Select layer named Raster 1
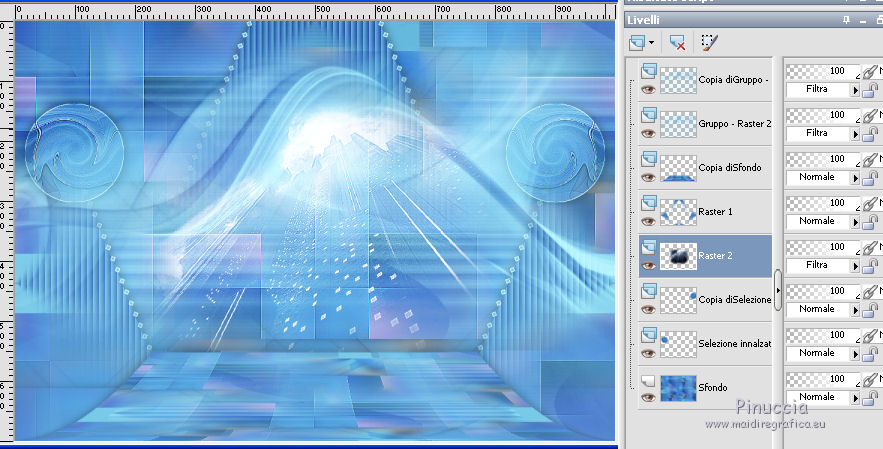This screenshot has width=883, height=449. click(715, 211)
